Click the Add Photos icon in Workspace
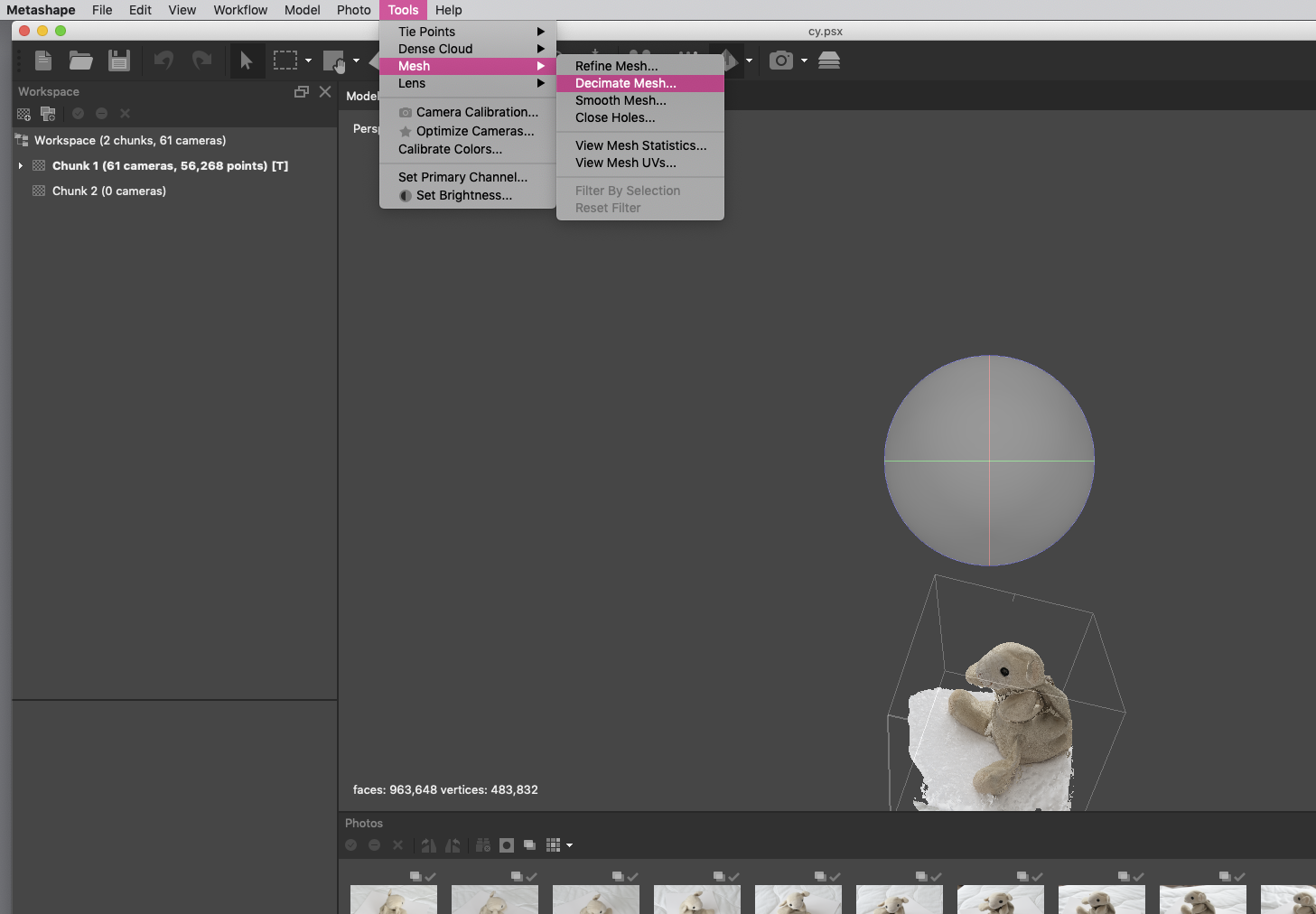 (49, 114)
